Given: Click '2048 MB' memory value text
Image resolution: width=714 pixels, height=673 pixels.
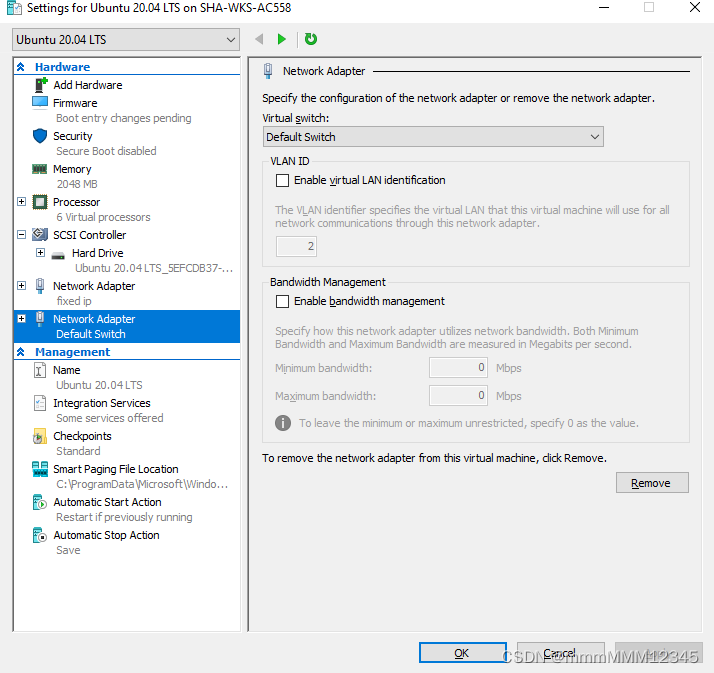Looking at the screenshot, I should click(77, 184).
